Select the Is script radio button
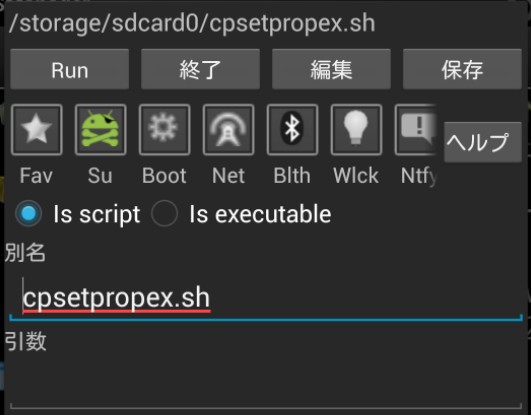 point(28,214)
